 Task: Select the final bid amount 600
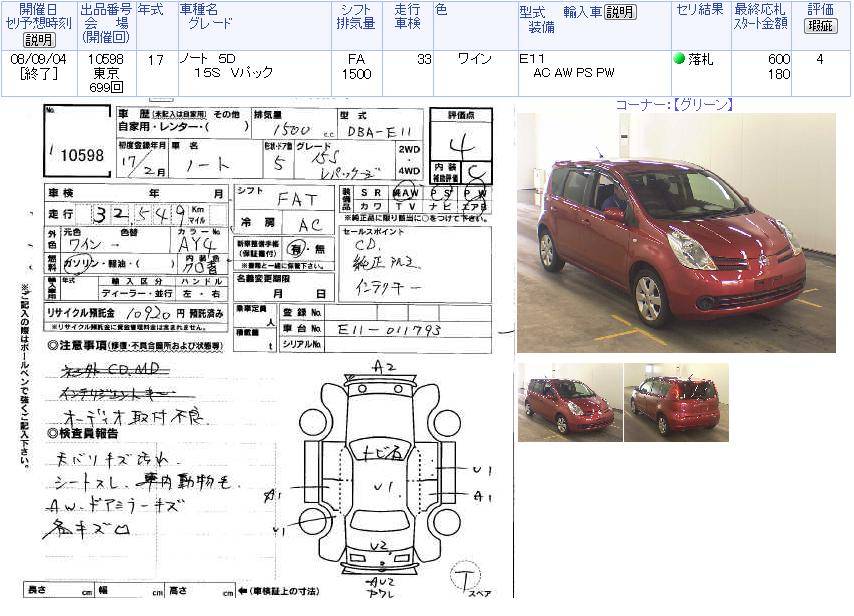pyautogui.click(x=779, y=59)
